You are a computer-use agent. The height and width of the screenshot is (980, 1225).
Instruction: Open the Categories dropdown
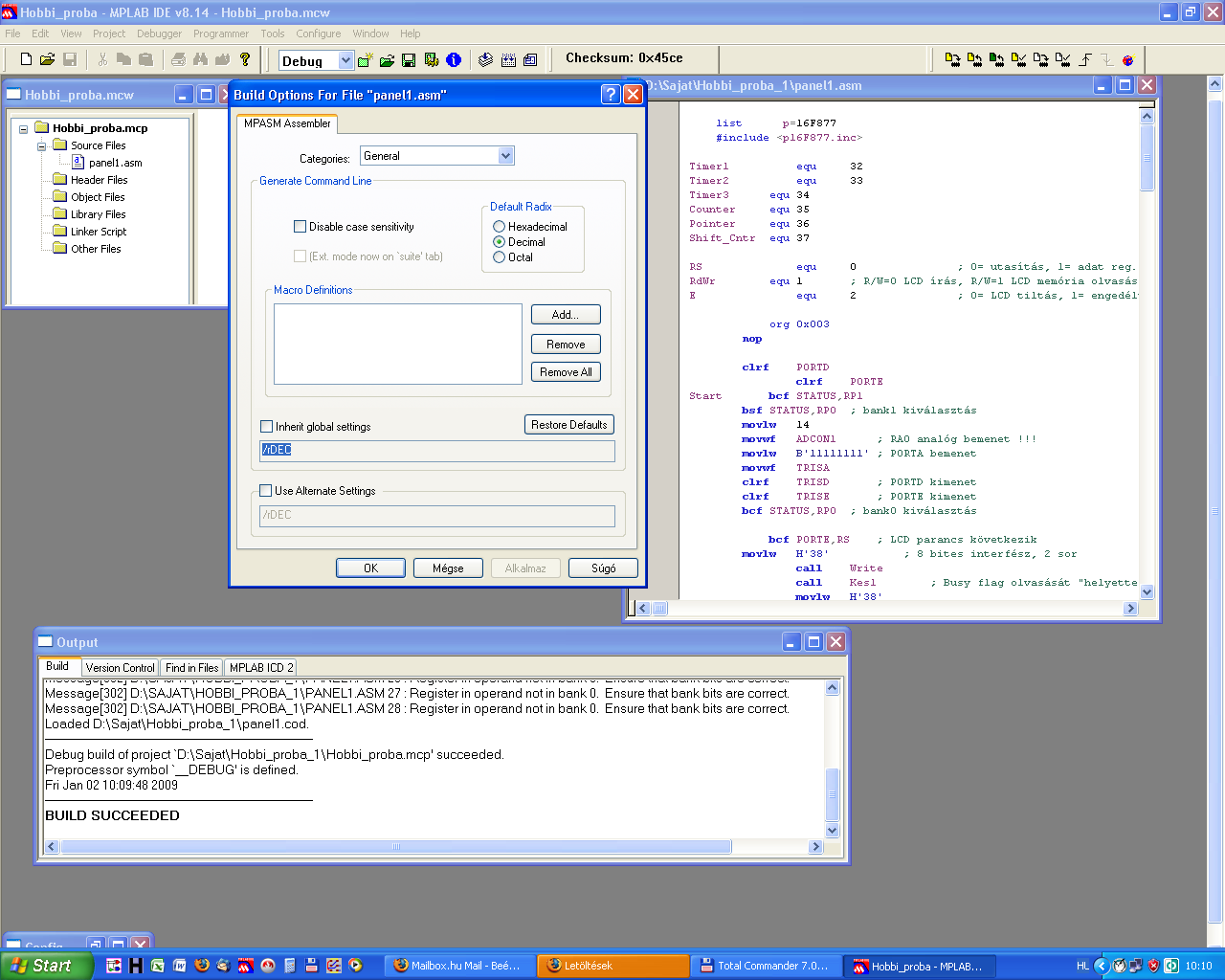(x=505, y=156)
